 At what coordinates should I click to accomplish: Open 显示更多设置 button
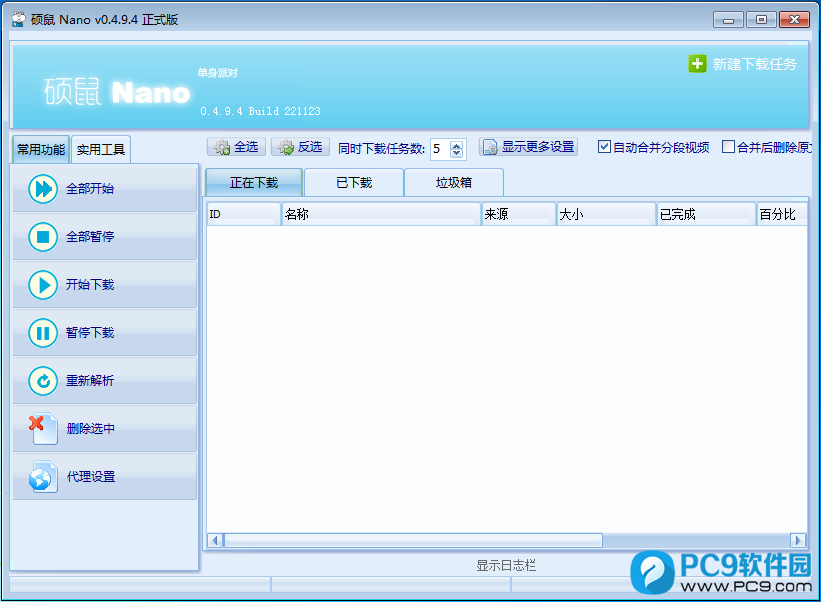(528, 147)
